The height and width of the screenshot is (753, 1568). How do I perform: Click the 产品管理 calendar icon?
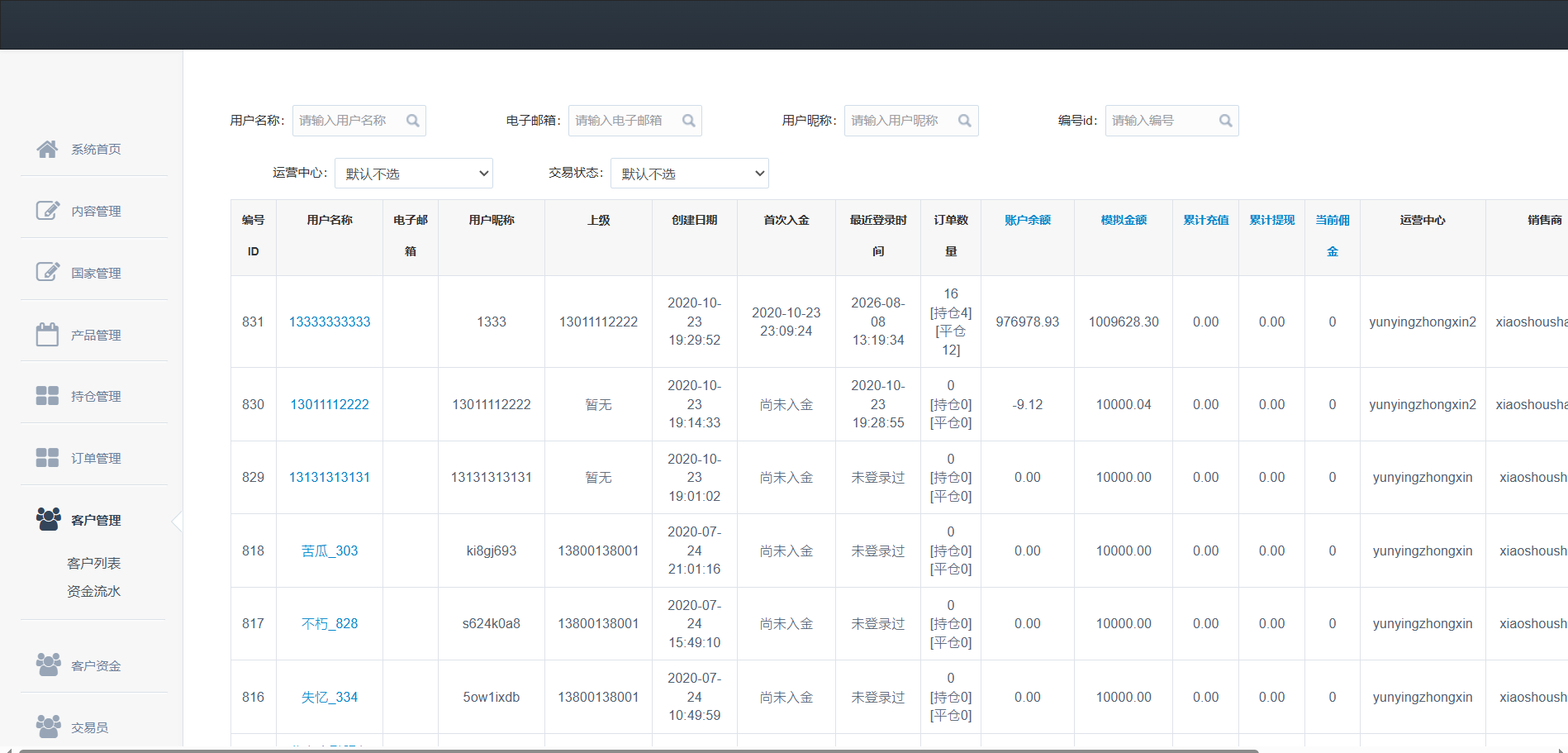tap(47, 334)
